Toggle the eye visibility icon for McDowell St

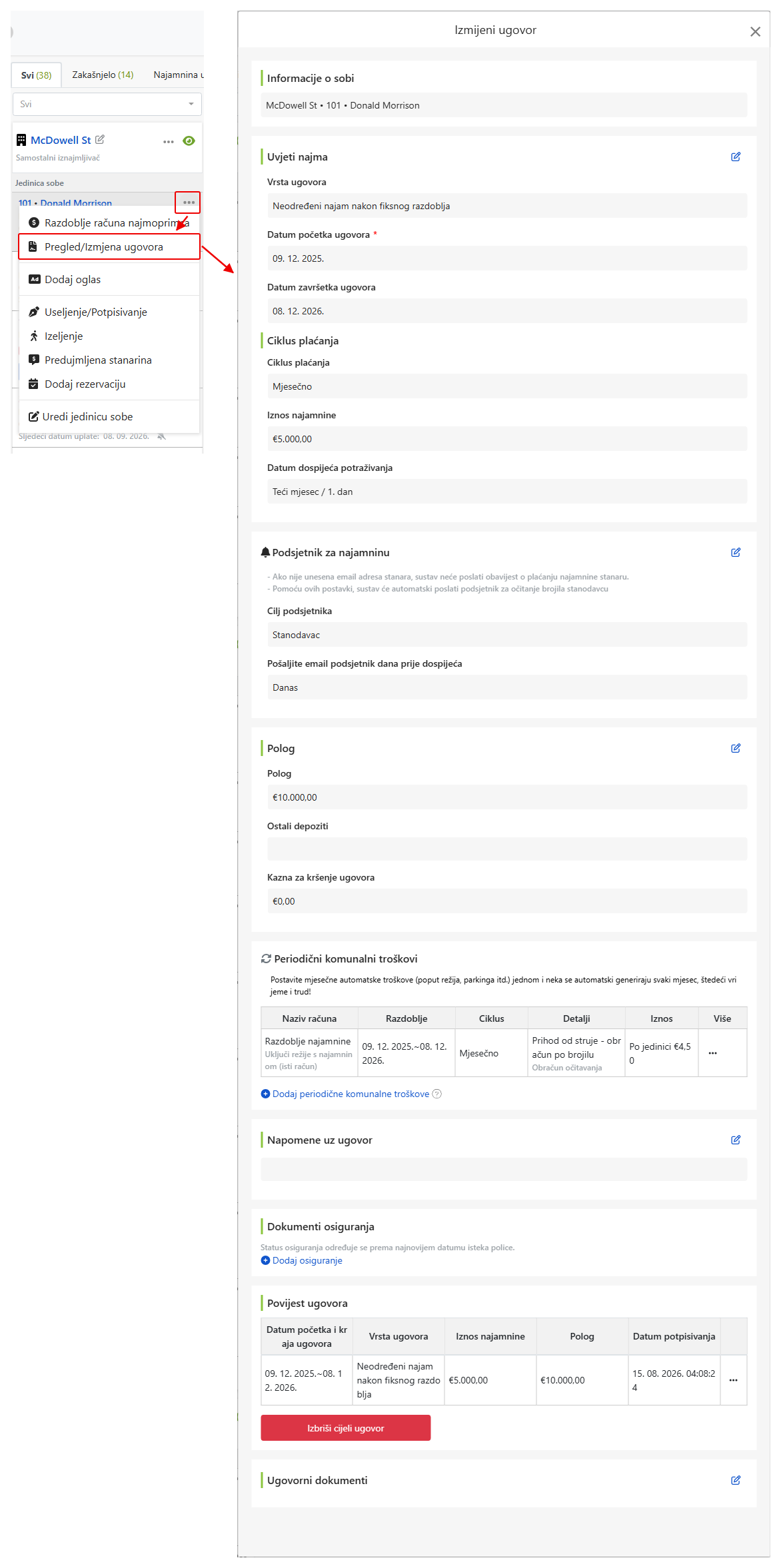(189, 141)
